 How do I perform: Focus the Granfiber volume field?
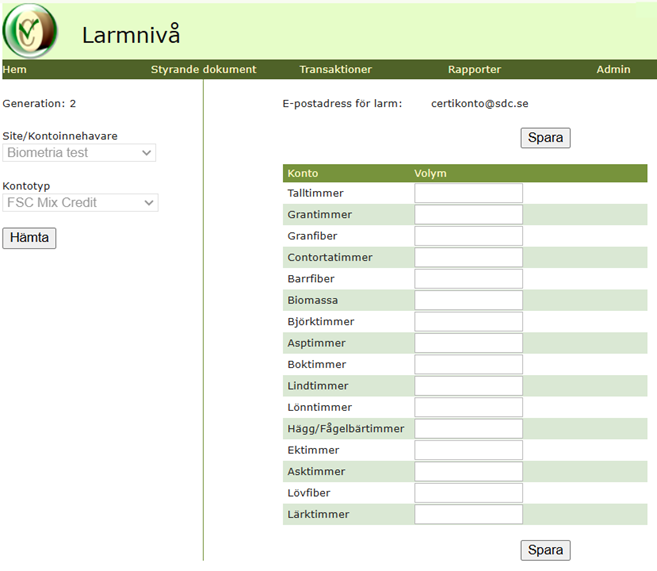point(468,236)
